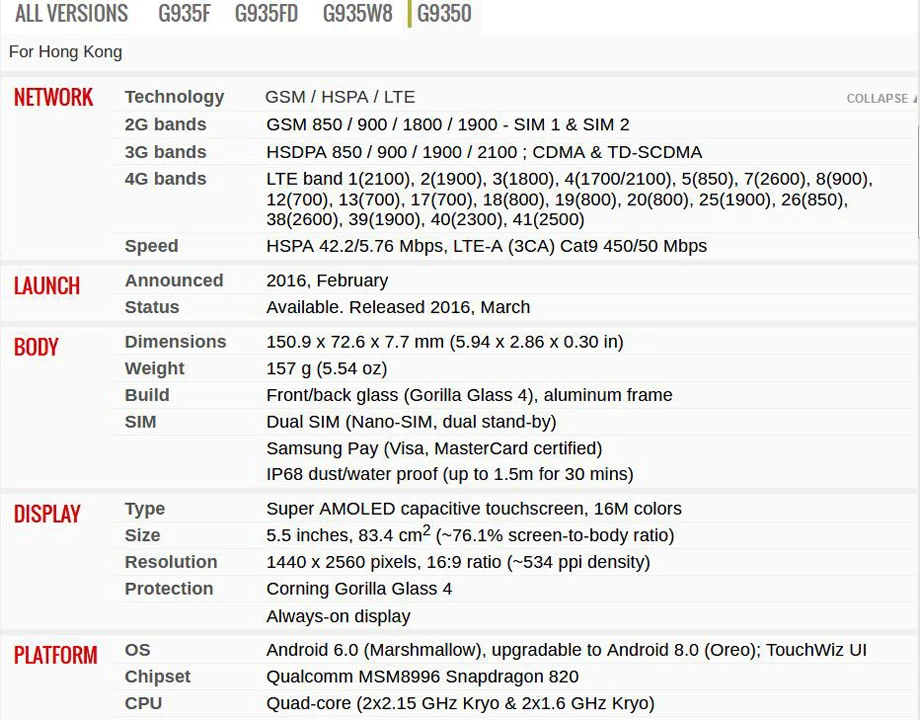Click the value 'Corning Gorilla Glass 4'
Viewport: 920px width, 720px height.
point(359,589)
